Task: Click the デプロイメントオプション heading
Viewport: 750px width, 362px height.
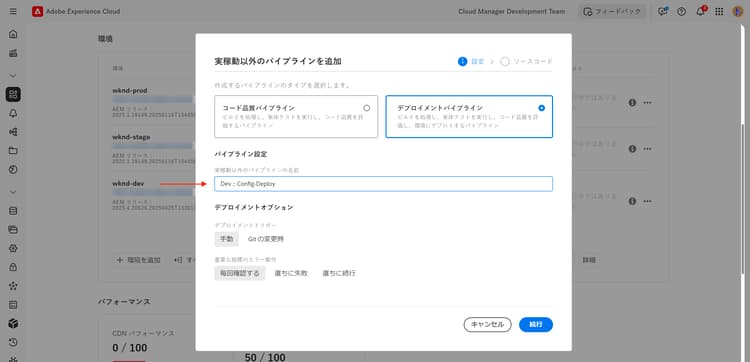Action: pyautogui.click(x=254, y=207)
